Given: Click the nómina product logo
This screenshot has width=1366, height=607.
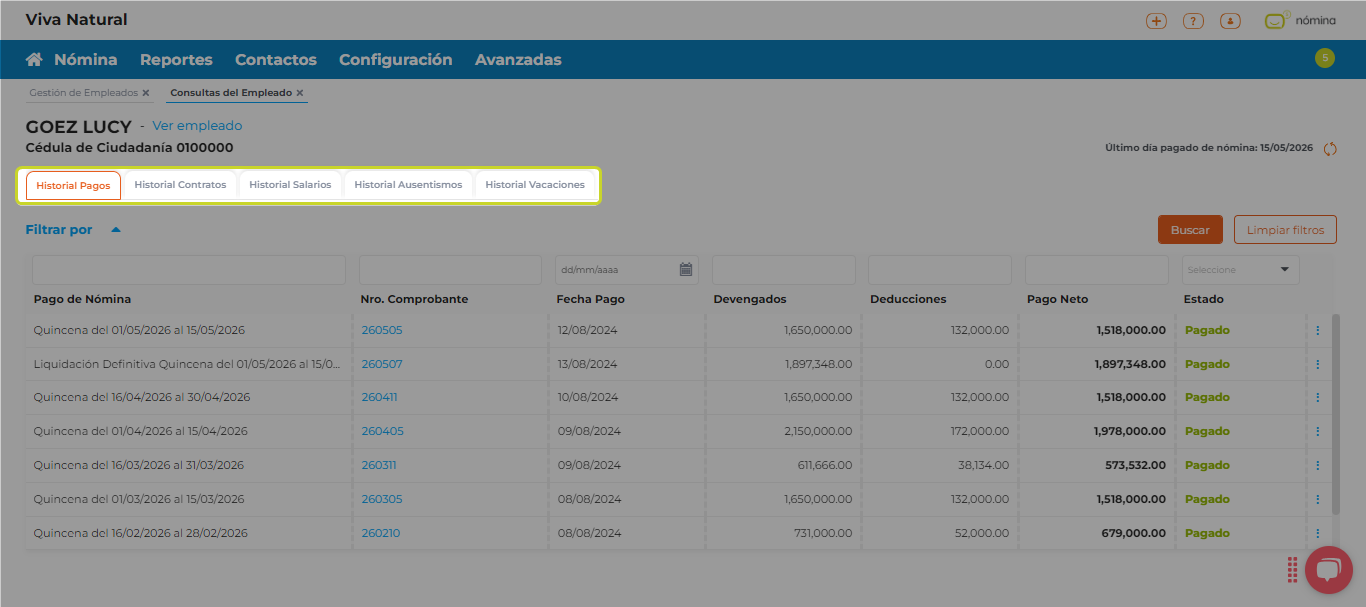Looking at the screenshot, I should coord(1300,20).
